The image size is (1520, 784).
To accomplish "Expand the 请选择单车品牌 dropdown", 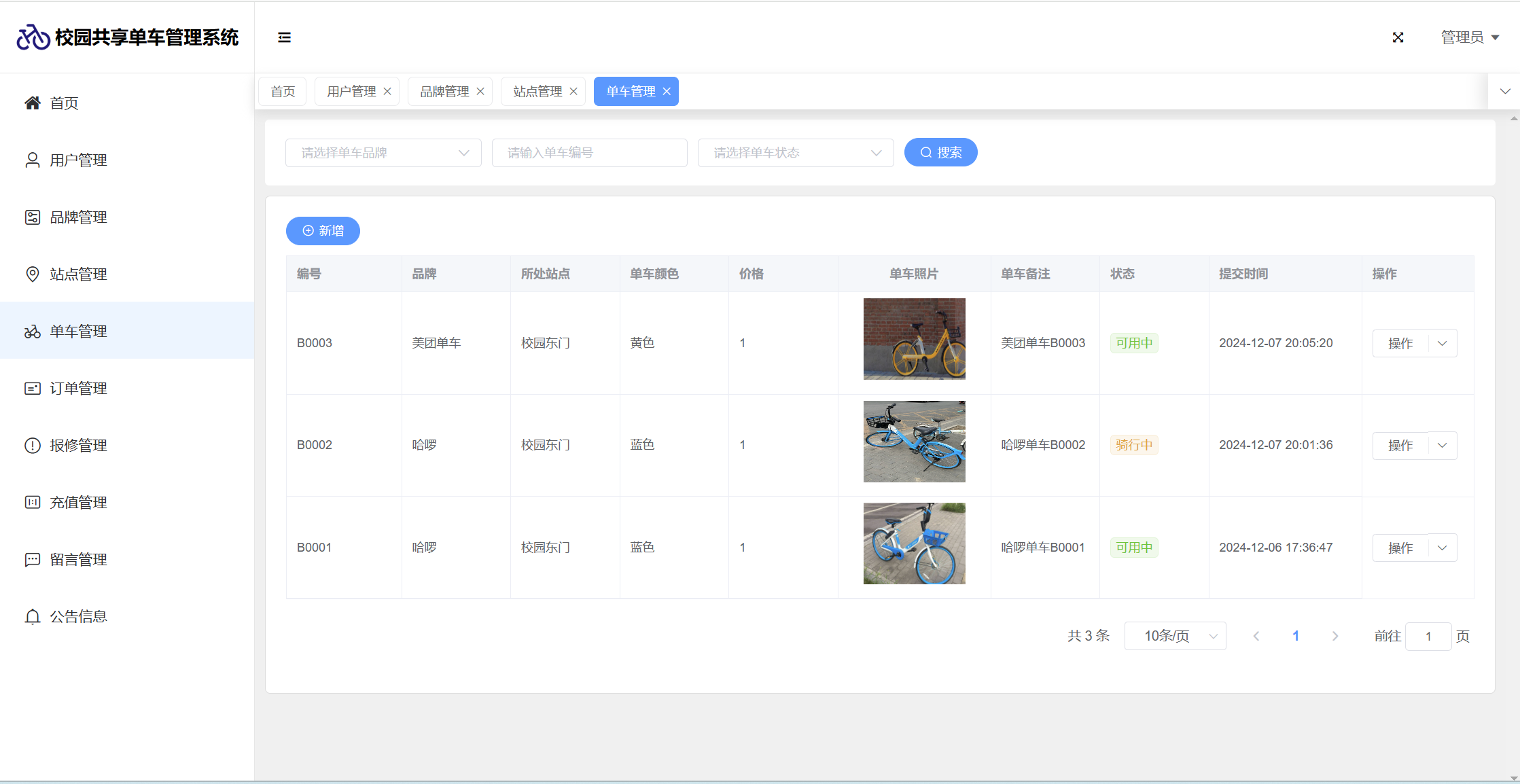I will 383,153.
